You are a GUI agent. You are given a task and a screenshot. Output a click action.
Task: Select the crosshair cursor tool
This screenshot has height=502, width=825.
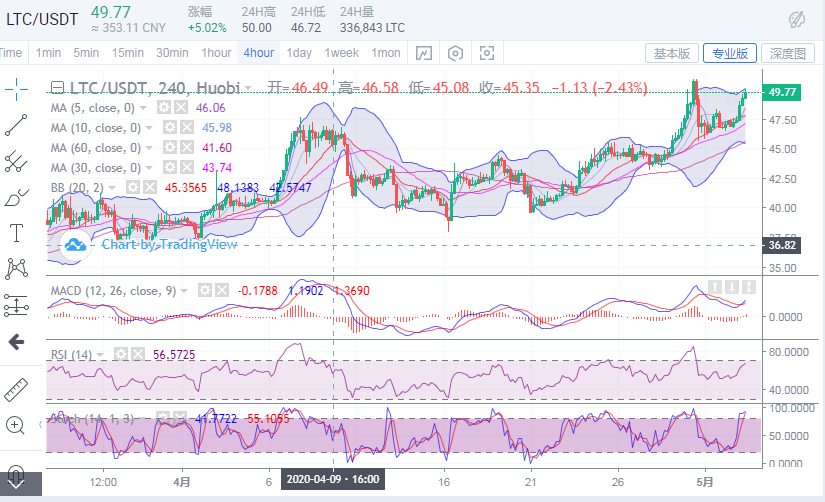point(16,89)
